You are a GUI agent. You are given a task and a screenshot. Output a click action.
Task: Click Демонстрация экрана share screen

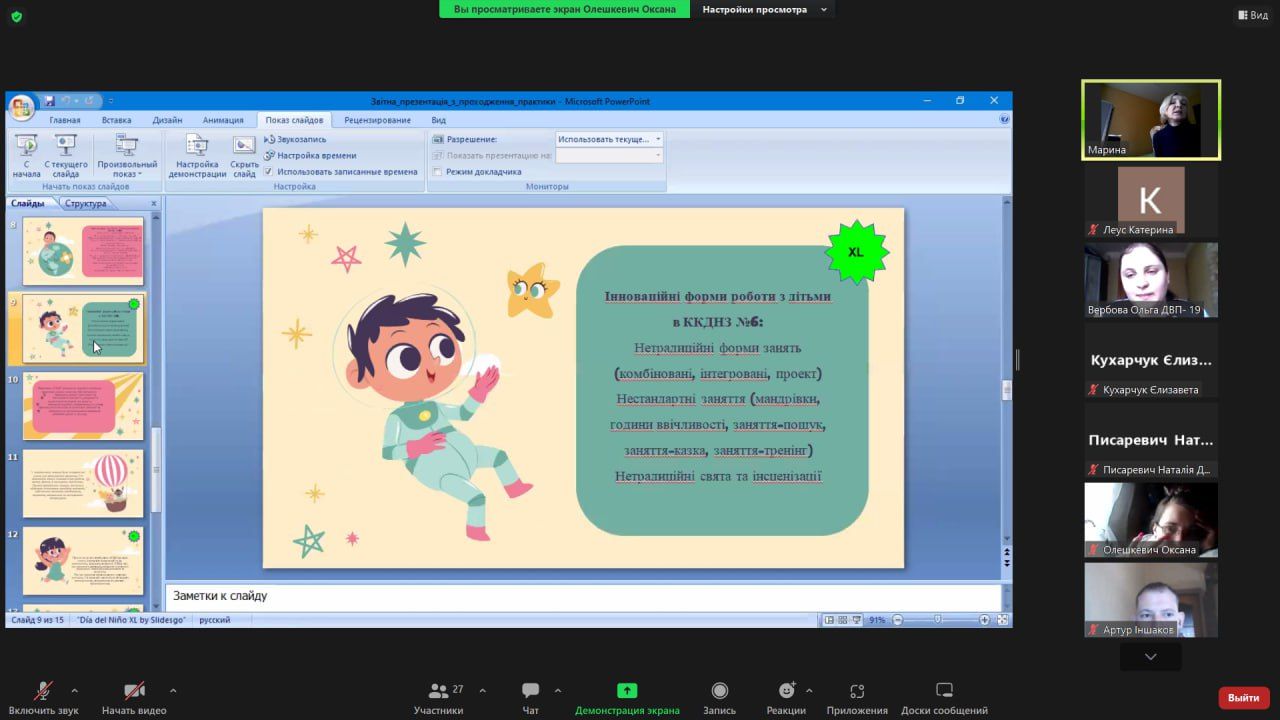pyautogui.click(x=627, y=697)
